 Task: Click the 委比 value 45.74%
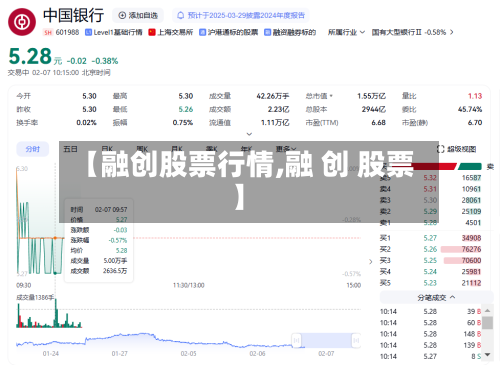click(x=470, y=109)
